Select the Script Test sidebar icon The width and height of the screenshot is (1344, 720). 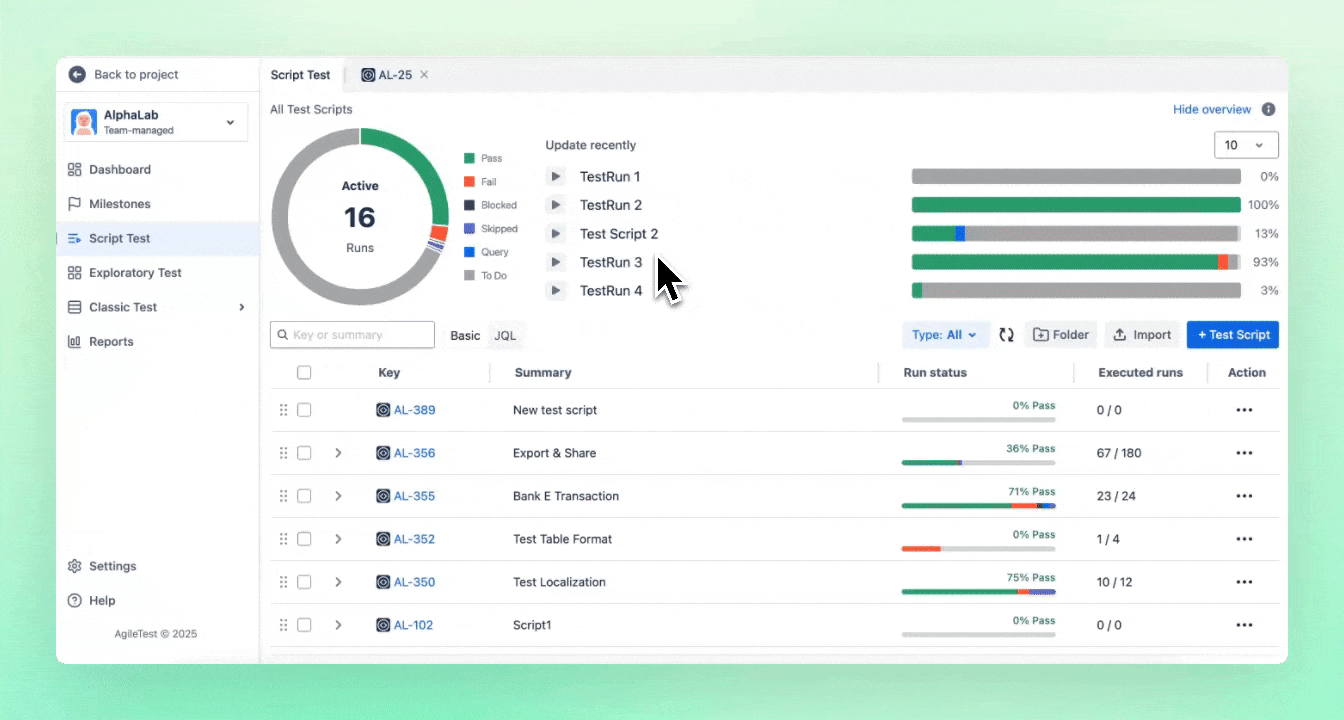click(74, 238)
